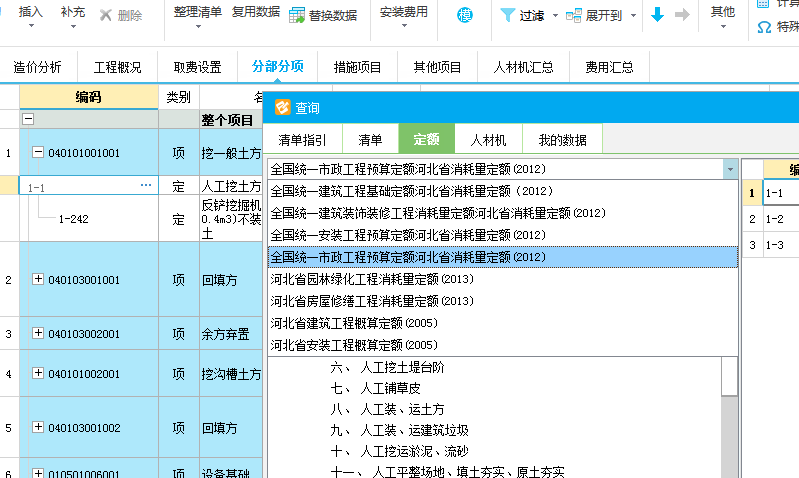
Task: Expand item 040103002001
Action: click(38, 333)
